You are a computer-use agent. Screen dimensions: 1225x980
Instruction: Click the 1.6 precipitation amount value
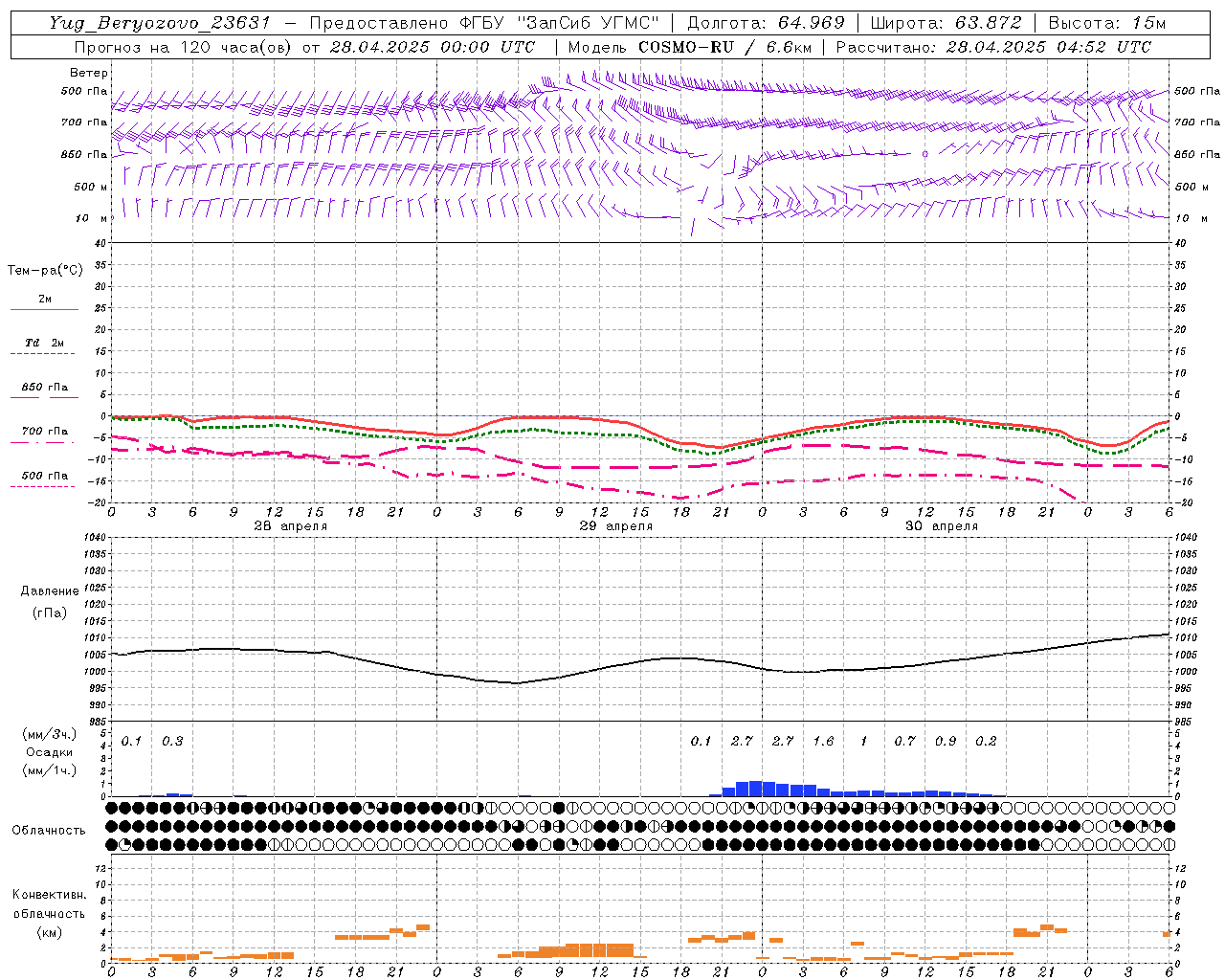[x=823, y=742]
